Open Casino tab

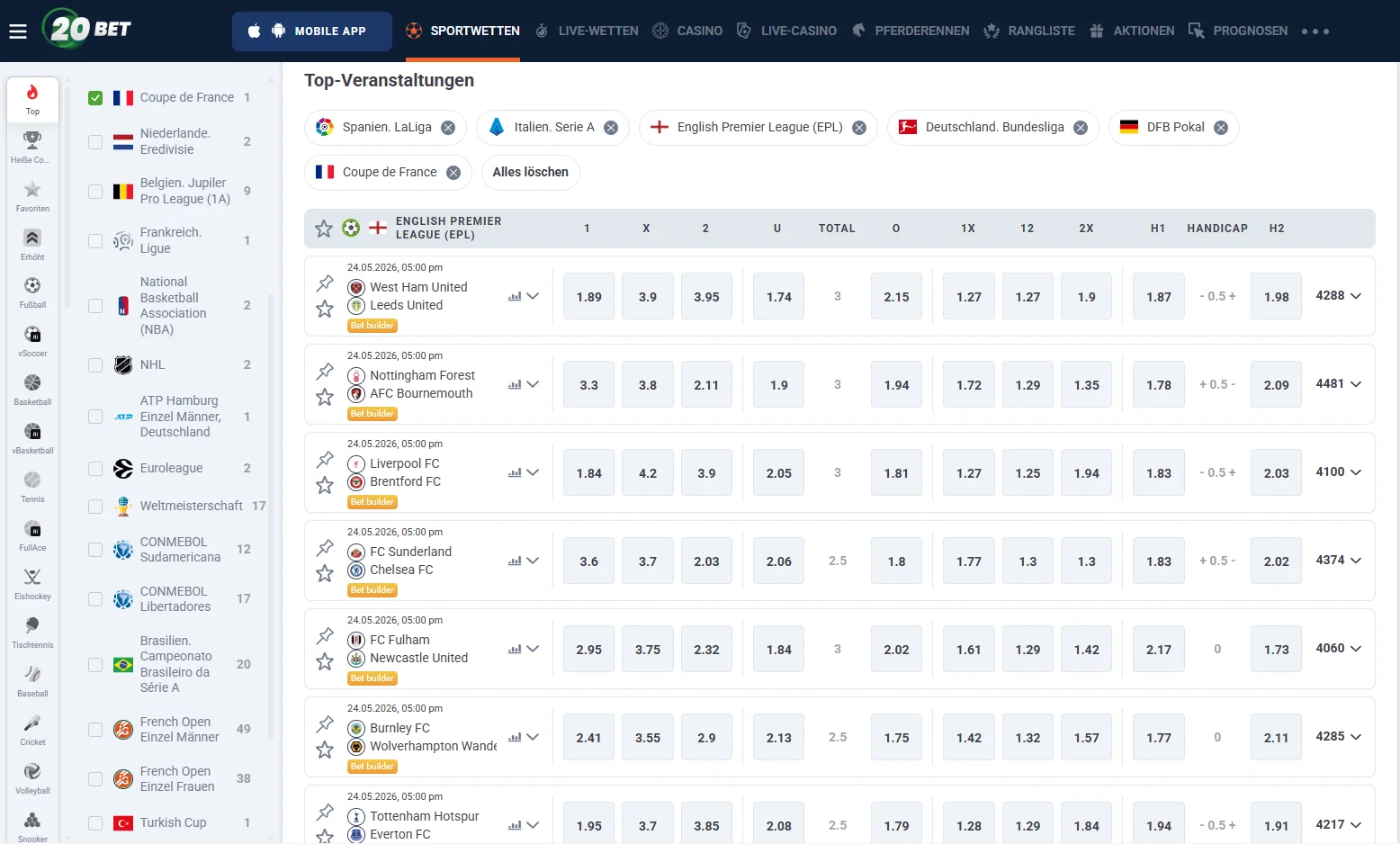pos(687,31)
